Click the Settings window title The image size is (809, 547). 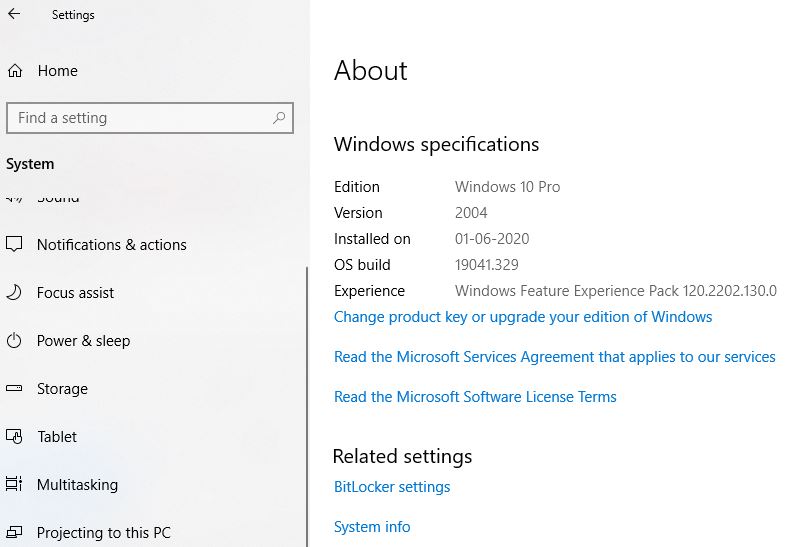tap(73, 15)
